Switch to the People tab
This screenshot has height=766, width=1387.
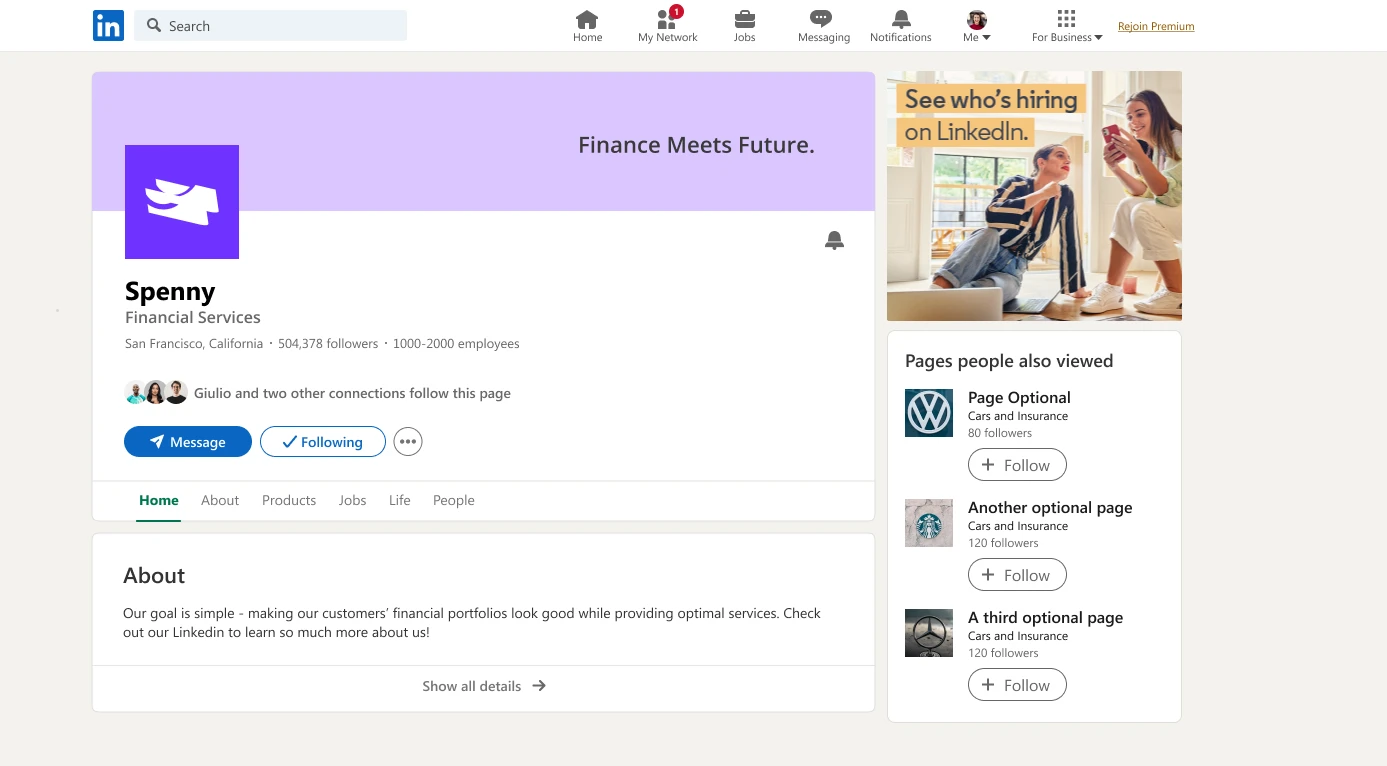pos(454,500)
